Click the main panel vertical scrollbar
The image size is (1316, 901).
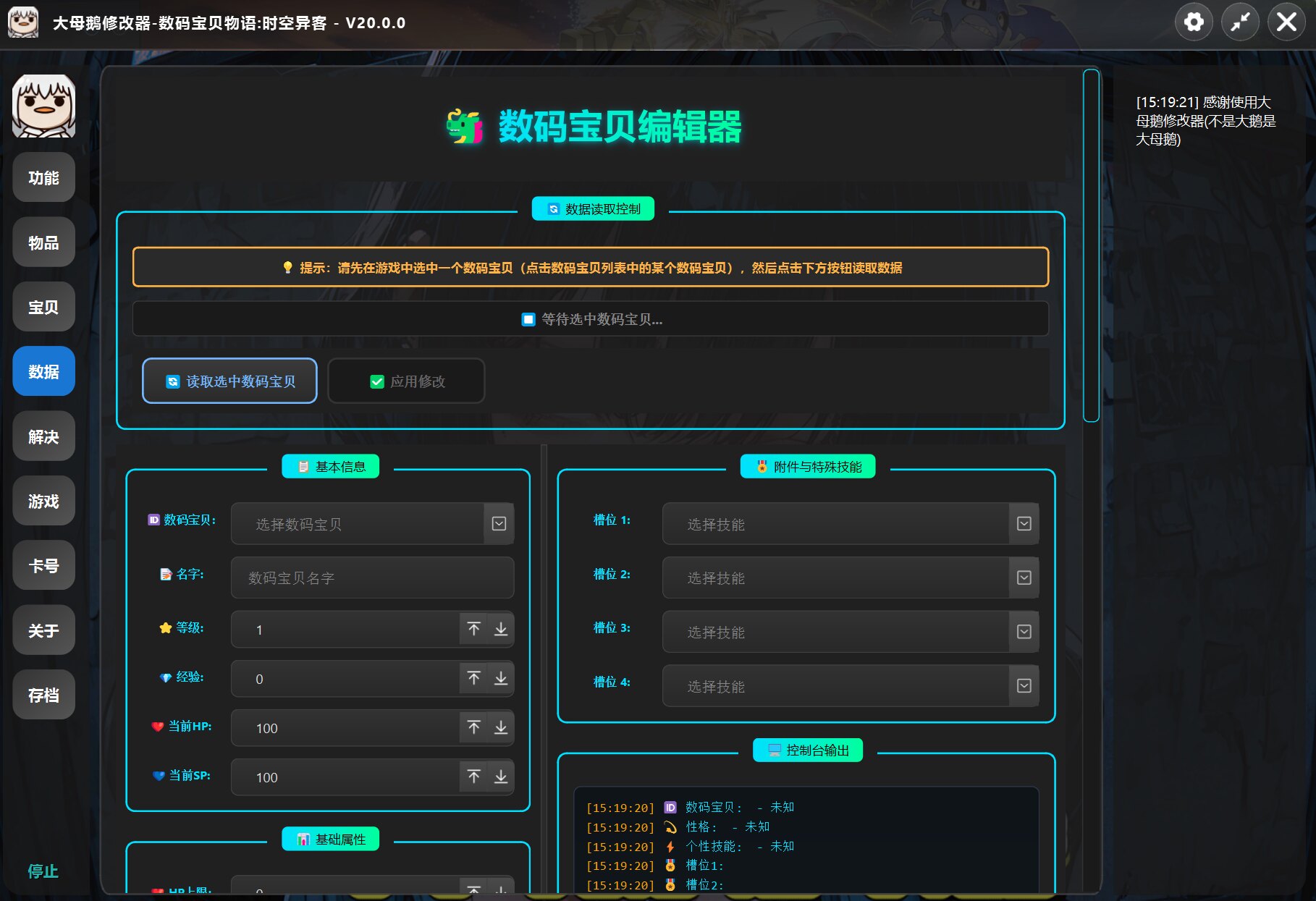[1091, 245]
